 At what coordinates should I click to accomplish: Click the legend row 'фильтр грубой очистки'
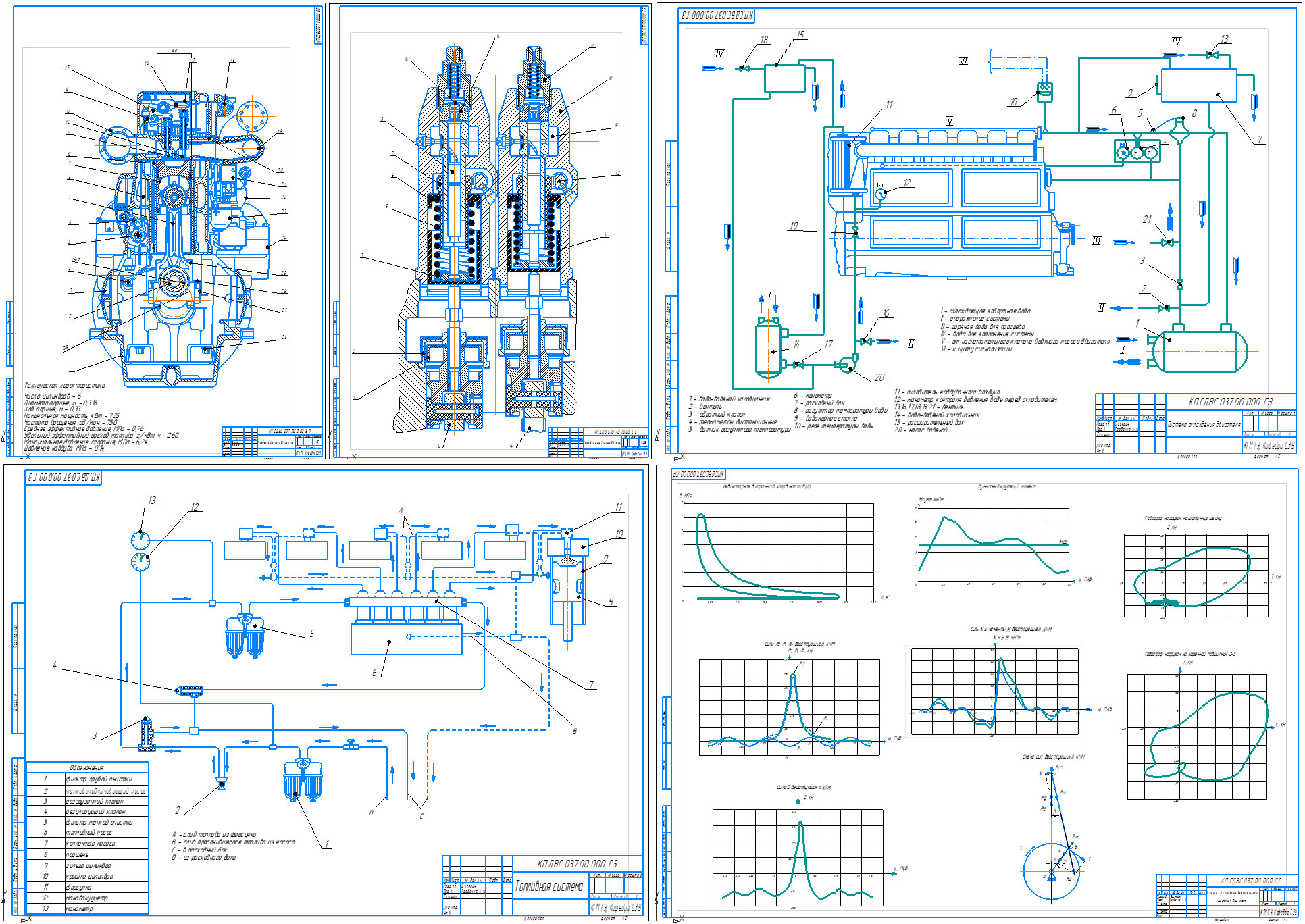[86, 779]
